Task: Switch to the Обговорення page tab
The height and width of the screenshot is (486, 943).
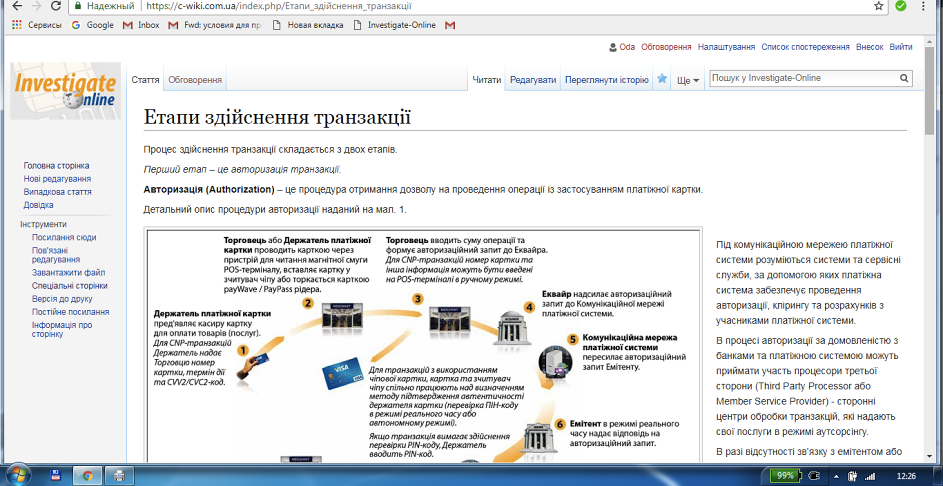Action: [x=195, y=79]
